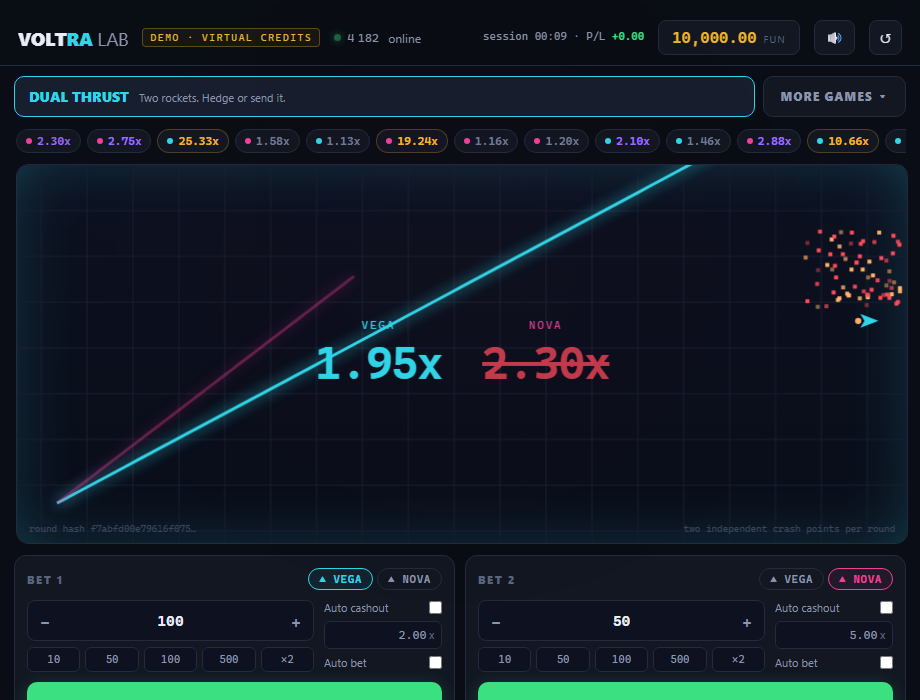
Task: Double Bet 2 with ×2 button
Action: pyautogui.click(x=738, y=660)
